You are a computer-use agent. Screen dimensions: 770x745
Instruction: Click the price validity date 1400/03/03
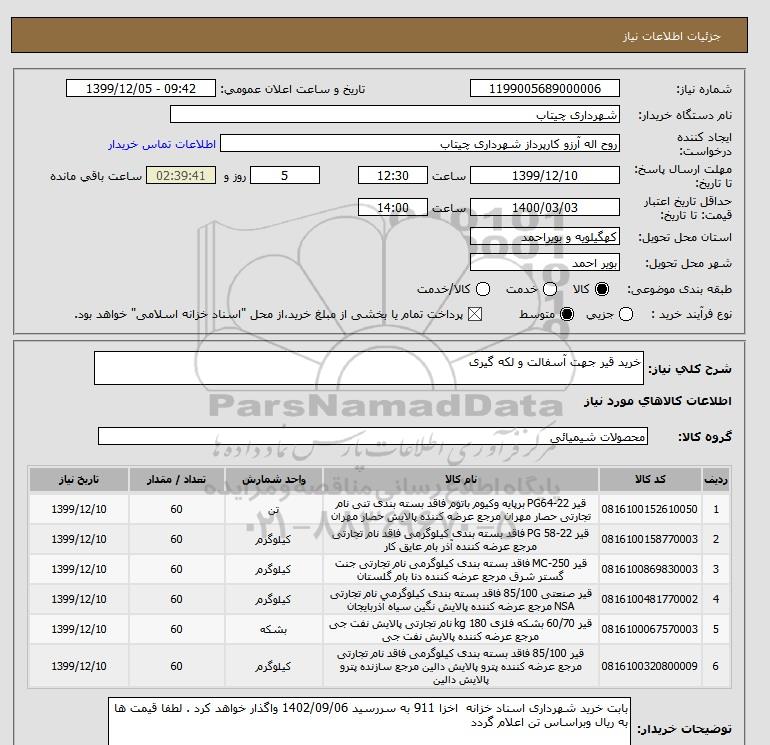(x=545, y=207)
